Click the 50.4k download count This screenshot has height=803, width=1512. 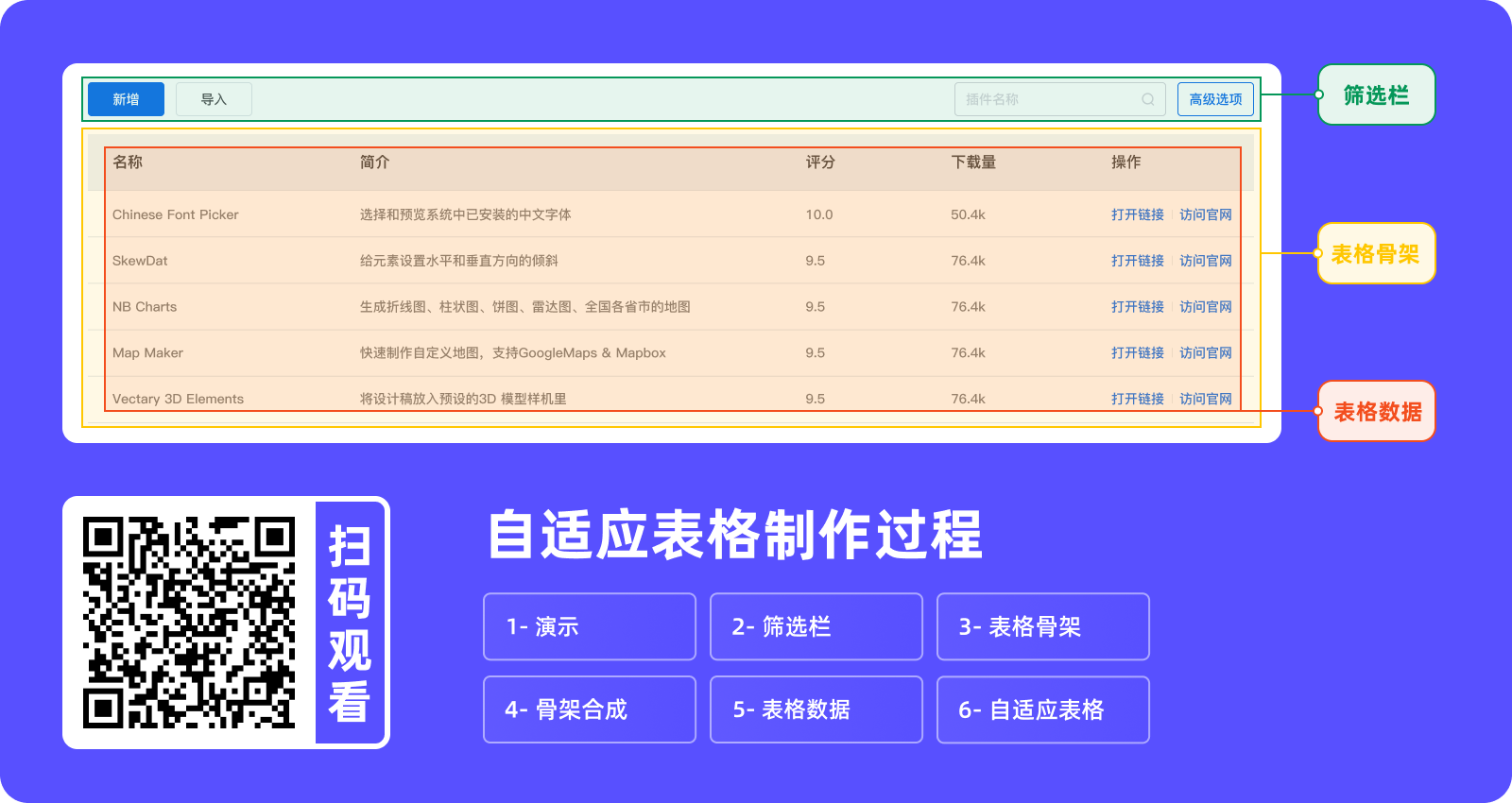(x=969, y=214)
